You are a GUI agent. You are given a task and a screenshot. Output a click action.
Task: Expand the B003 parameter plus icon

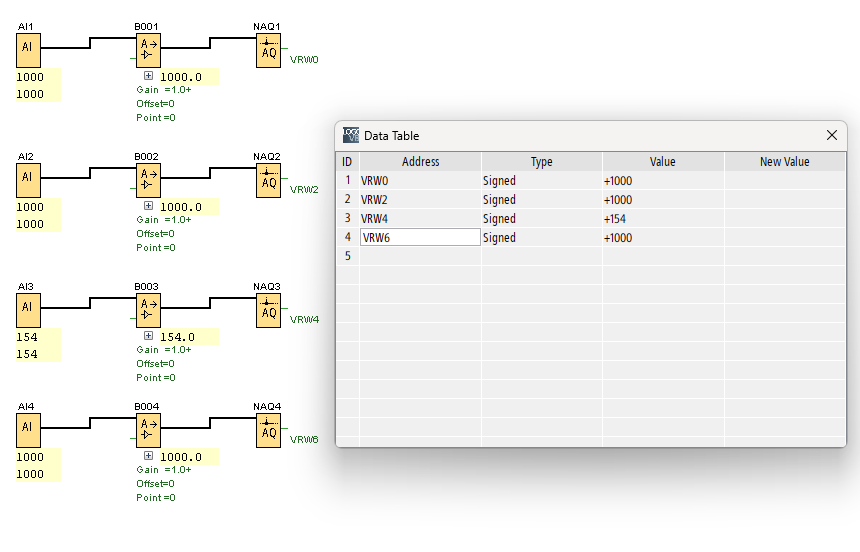tap(148, 336)
